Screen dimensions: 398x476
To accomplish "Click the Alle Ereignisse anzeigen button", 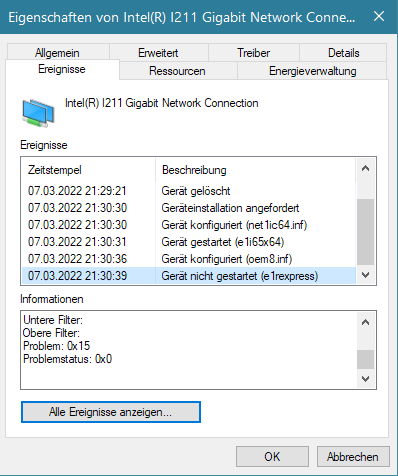I will (111, 412).
